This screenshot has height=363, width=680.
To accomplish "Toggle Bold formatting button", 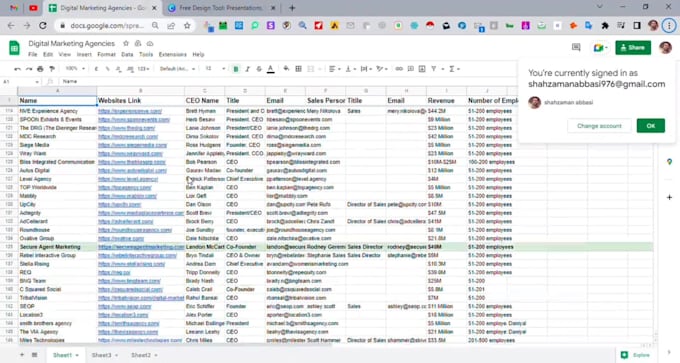I will [x=236, y=69].
